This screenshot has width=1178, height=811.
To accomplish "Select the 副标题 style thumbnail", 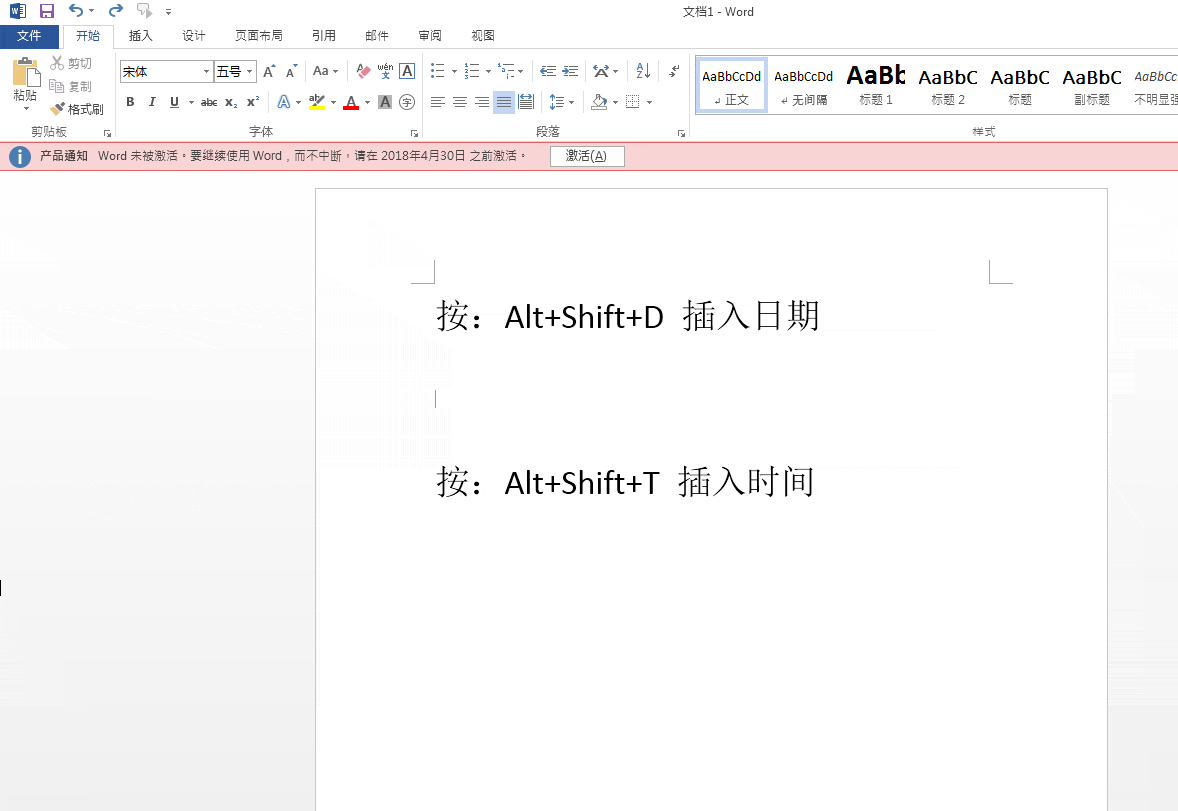I will coord(1092,86).
